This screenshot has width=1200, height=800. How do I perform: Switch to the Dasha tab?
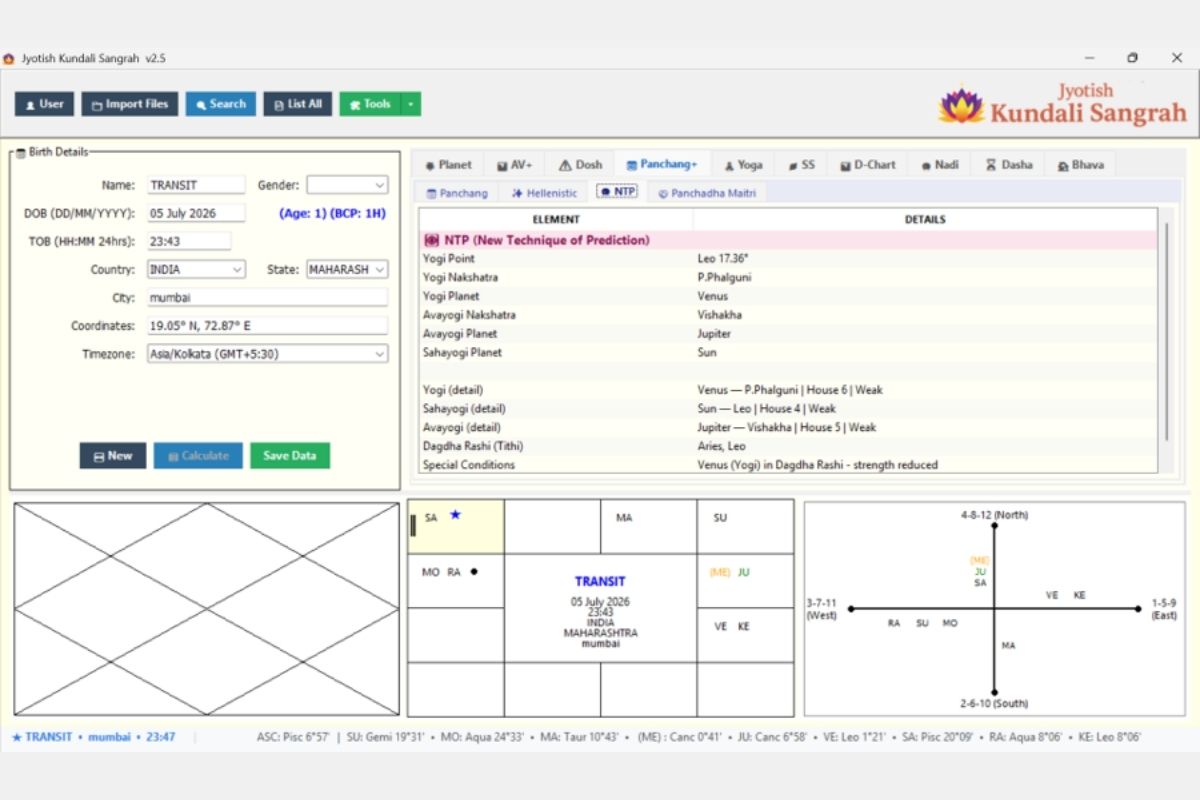click(x=1009, y=165)
